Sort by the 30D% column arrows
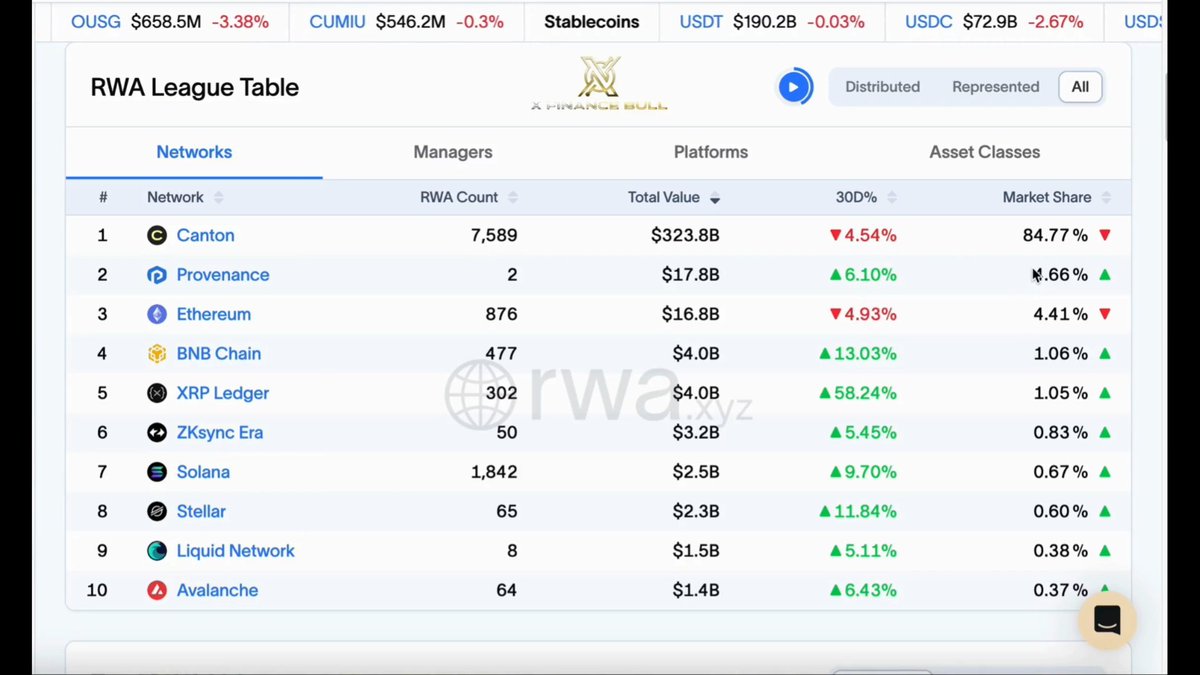The image size is (1200, 675). 892,198
